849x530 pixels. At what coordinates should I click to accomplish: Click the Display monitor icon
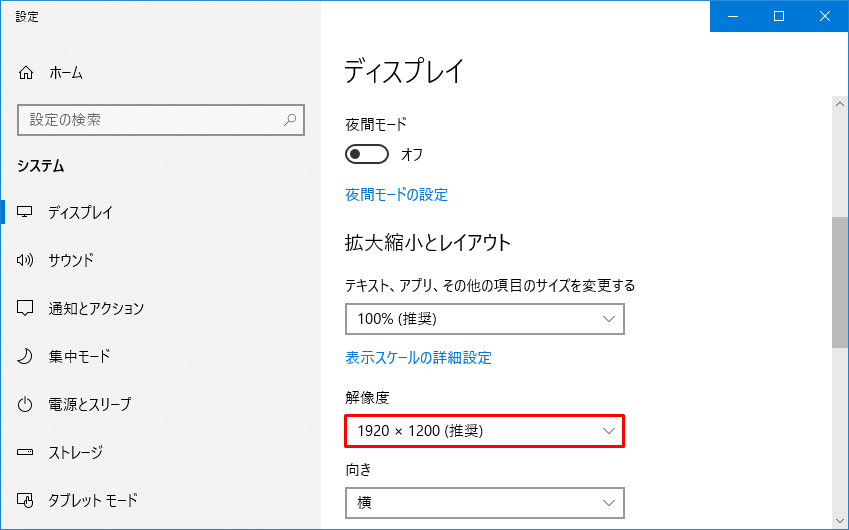(x=27, y=212)
